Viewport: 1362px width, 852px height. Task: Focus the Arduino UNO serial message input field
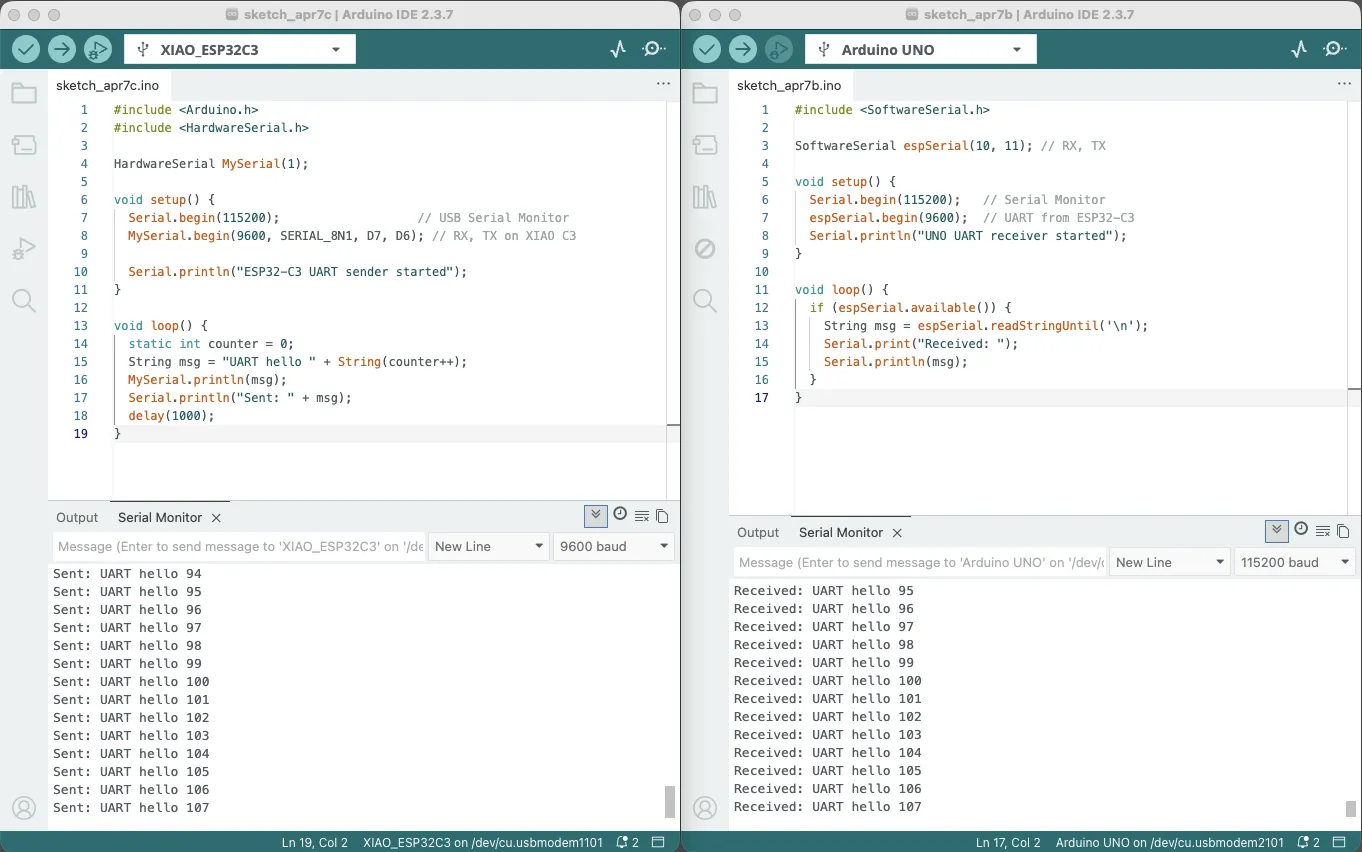pos(921,562)
